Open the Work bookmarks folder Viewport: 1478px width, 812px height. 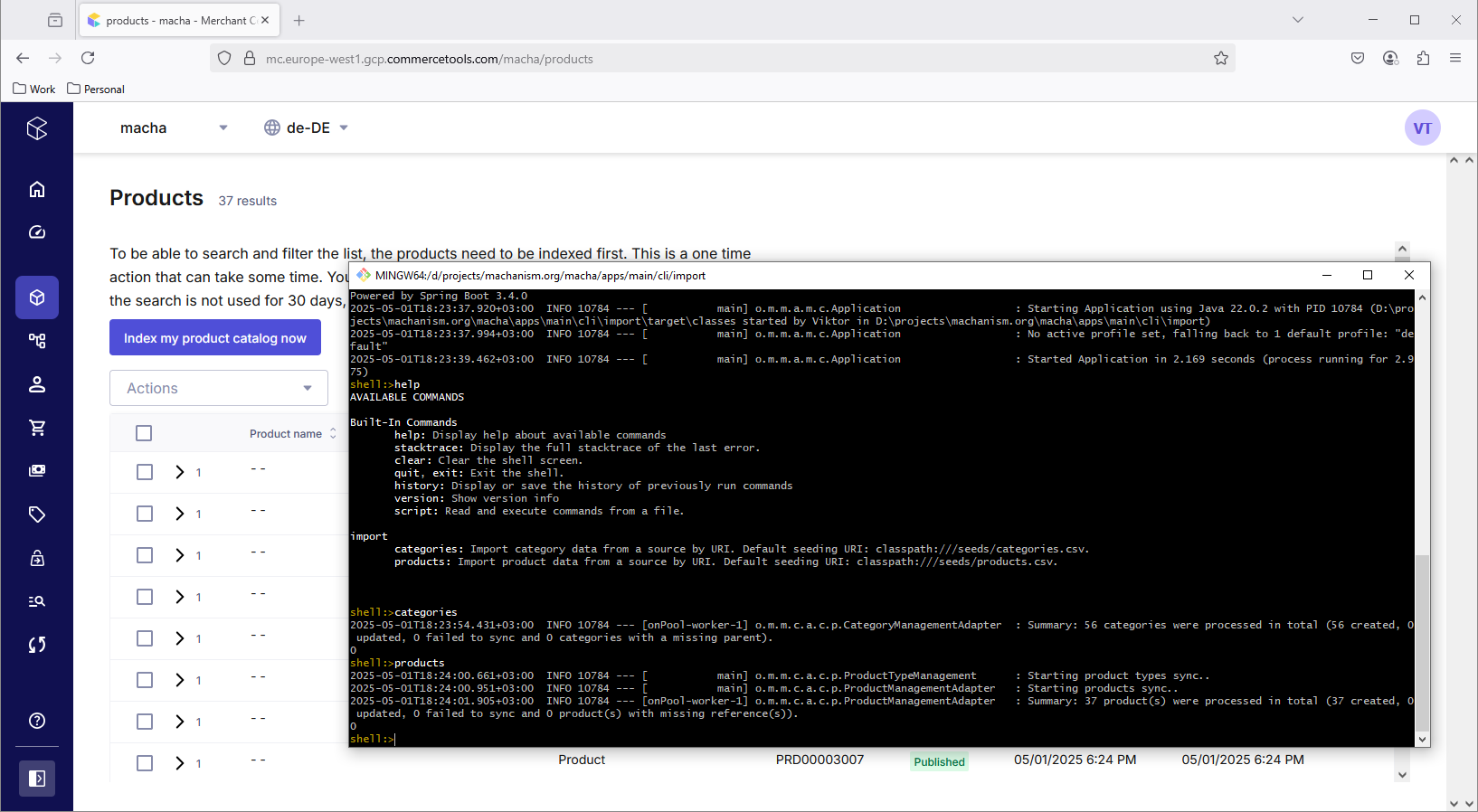[34, 89]
